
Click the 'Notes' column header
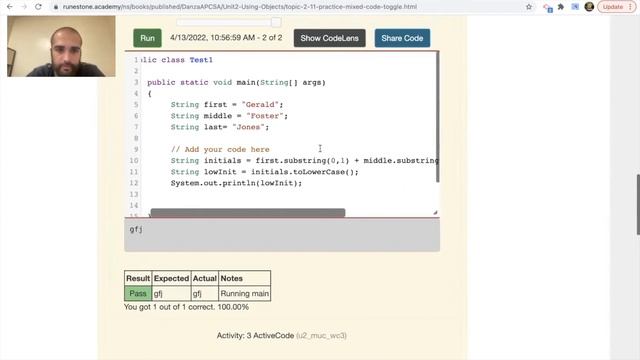pos(244,278)
